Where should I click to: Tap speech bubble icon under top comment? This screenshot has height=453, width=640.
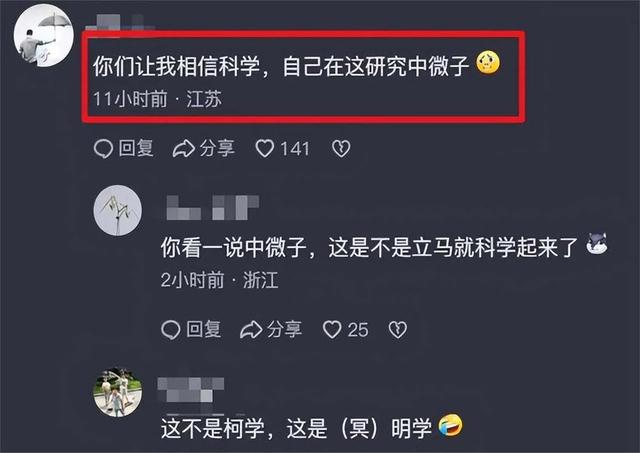(103, 149)
